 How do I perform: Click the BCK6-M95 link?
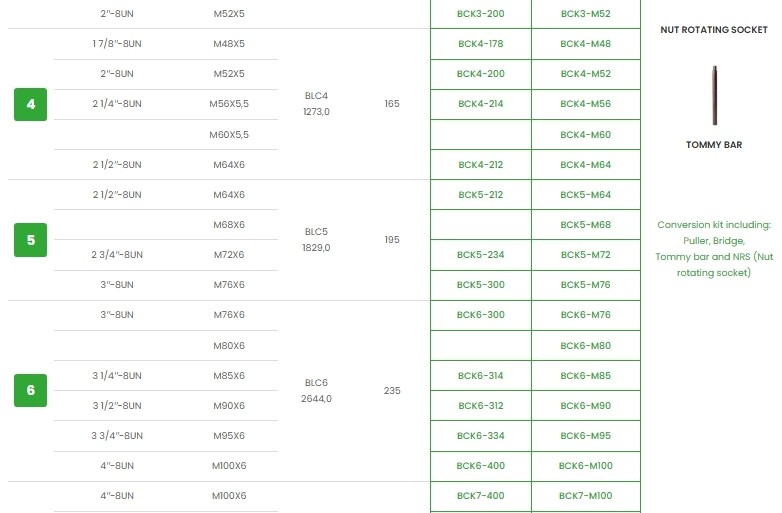(586, 436)
